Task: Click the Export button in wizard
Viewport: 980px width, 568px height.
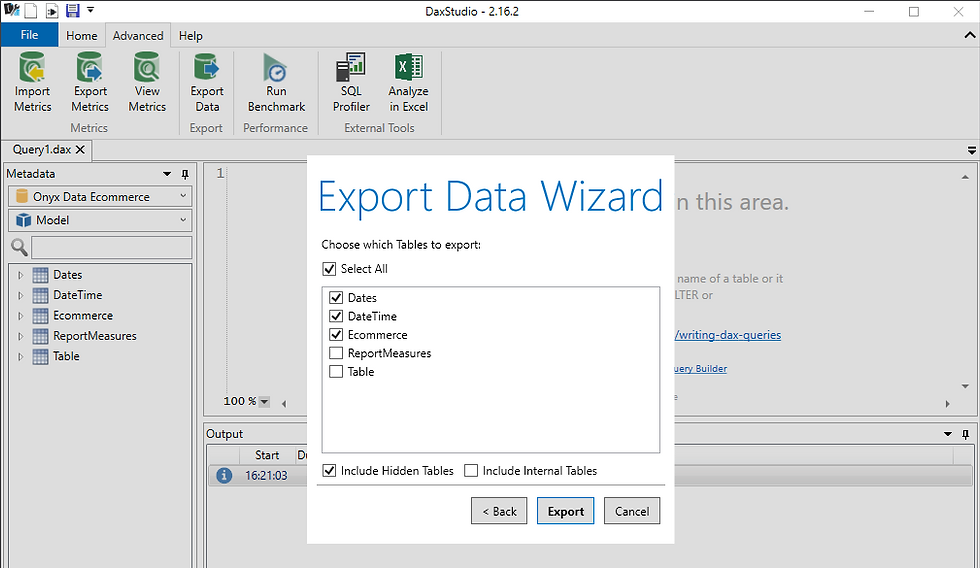Action: click(x=566, y=511)
